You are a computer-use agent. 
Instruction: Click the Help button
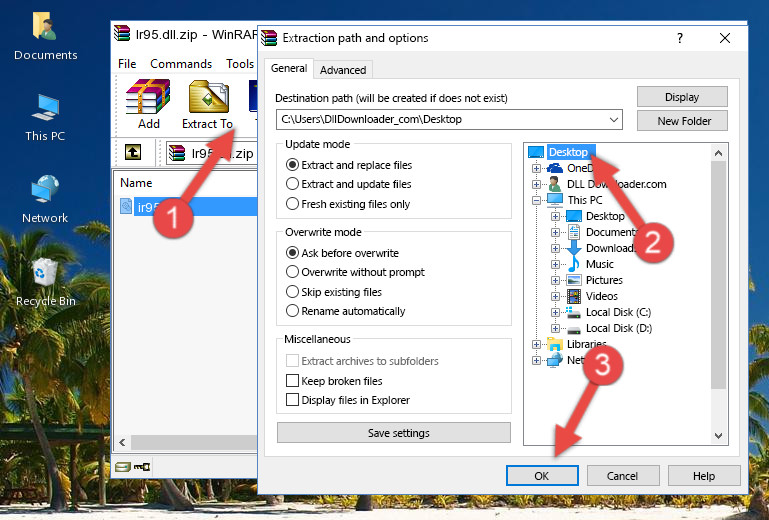[x=704, y=476]
